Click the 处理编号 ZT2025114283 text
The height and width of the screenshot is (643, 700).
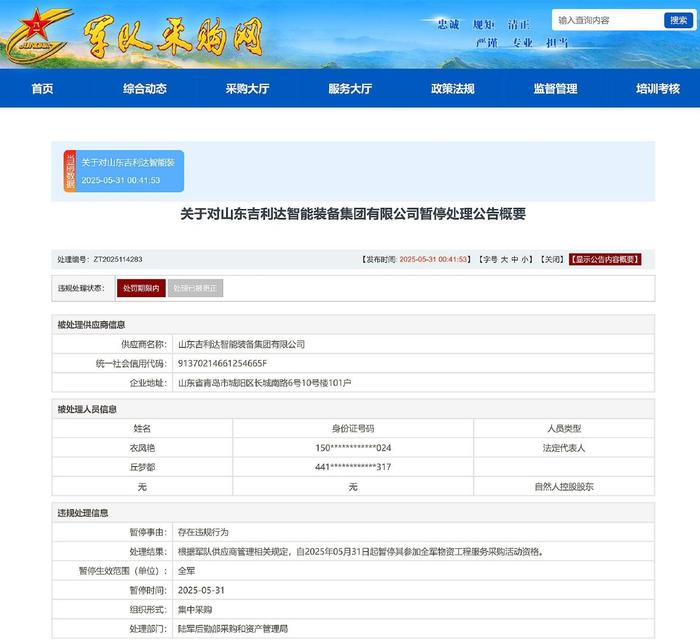[100, 259]
